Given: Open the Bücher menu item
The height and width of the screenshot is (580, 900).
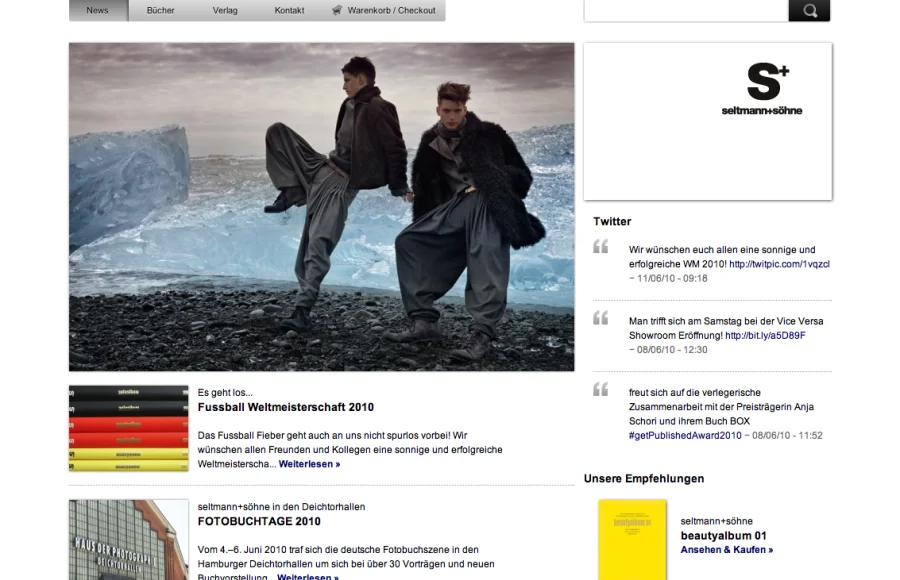Looking at the screenshot, I should click(160, 11).
